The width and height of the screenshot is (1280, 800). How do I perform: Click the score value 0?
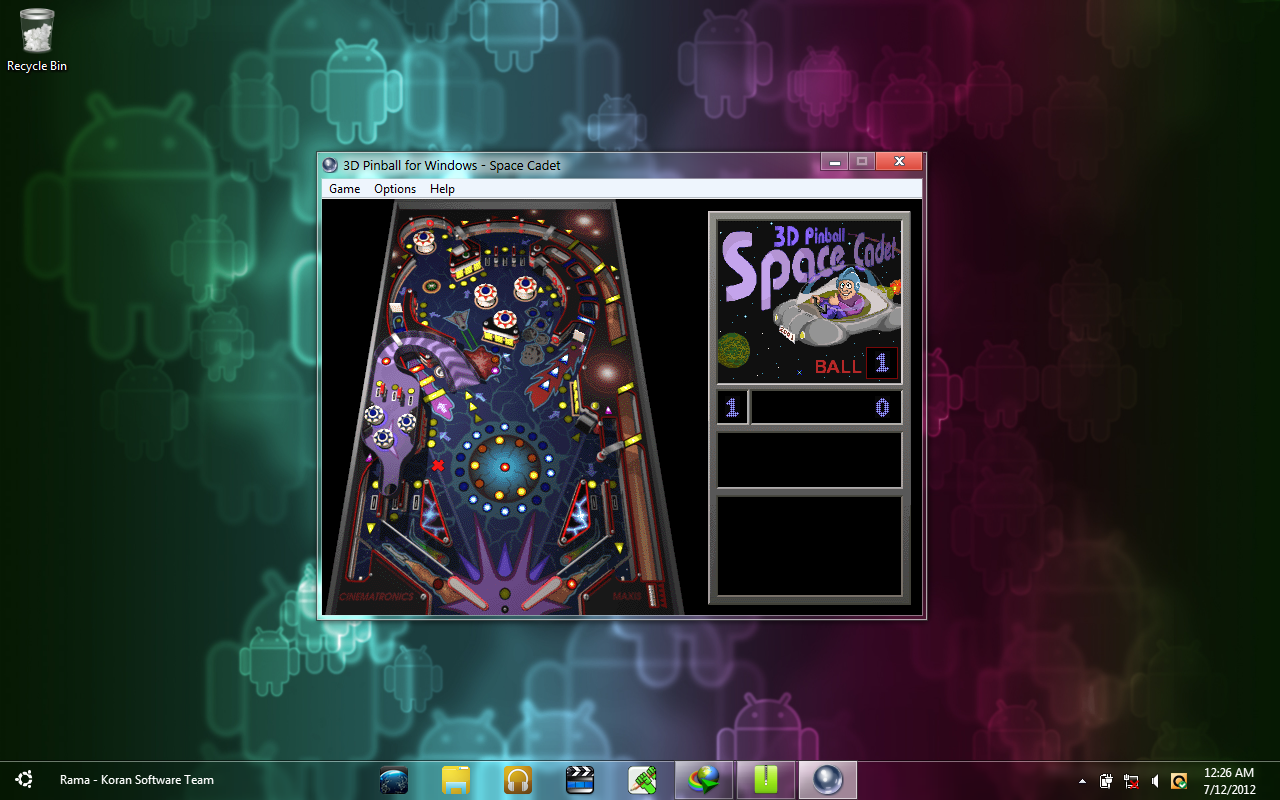[881, 408]
